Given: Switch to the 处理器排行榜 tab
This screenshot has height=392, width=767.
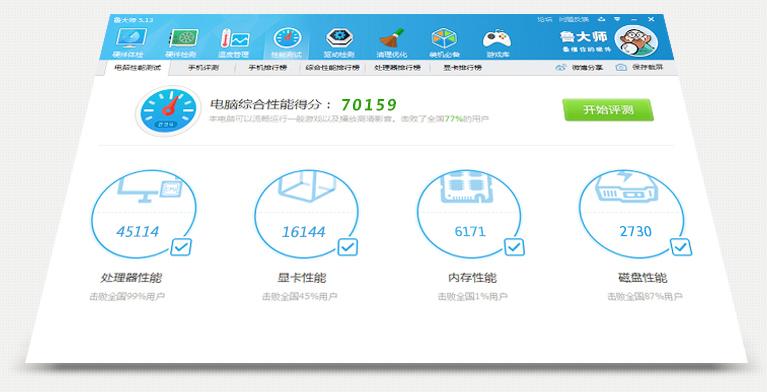Looking at the screenshot, I should [x=397, y=68].
